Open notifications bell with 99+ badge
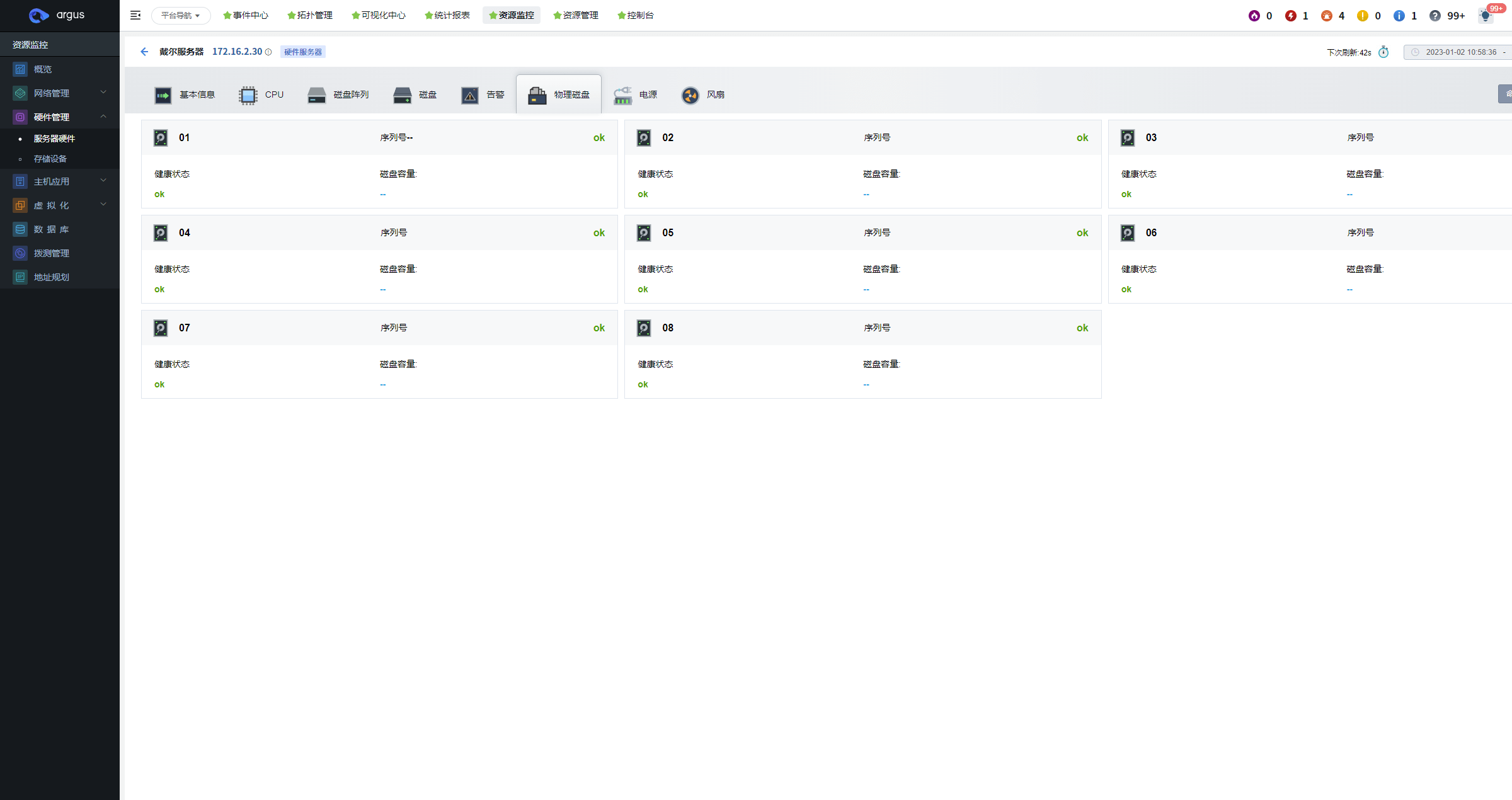This screenshot has width=1512, height=800. 1486,16
